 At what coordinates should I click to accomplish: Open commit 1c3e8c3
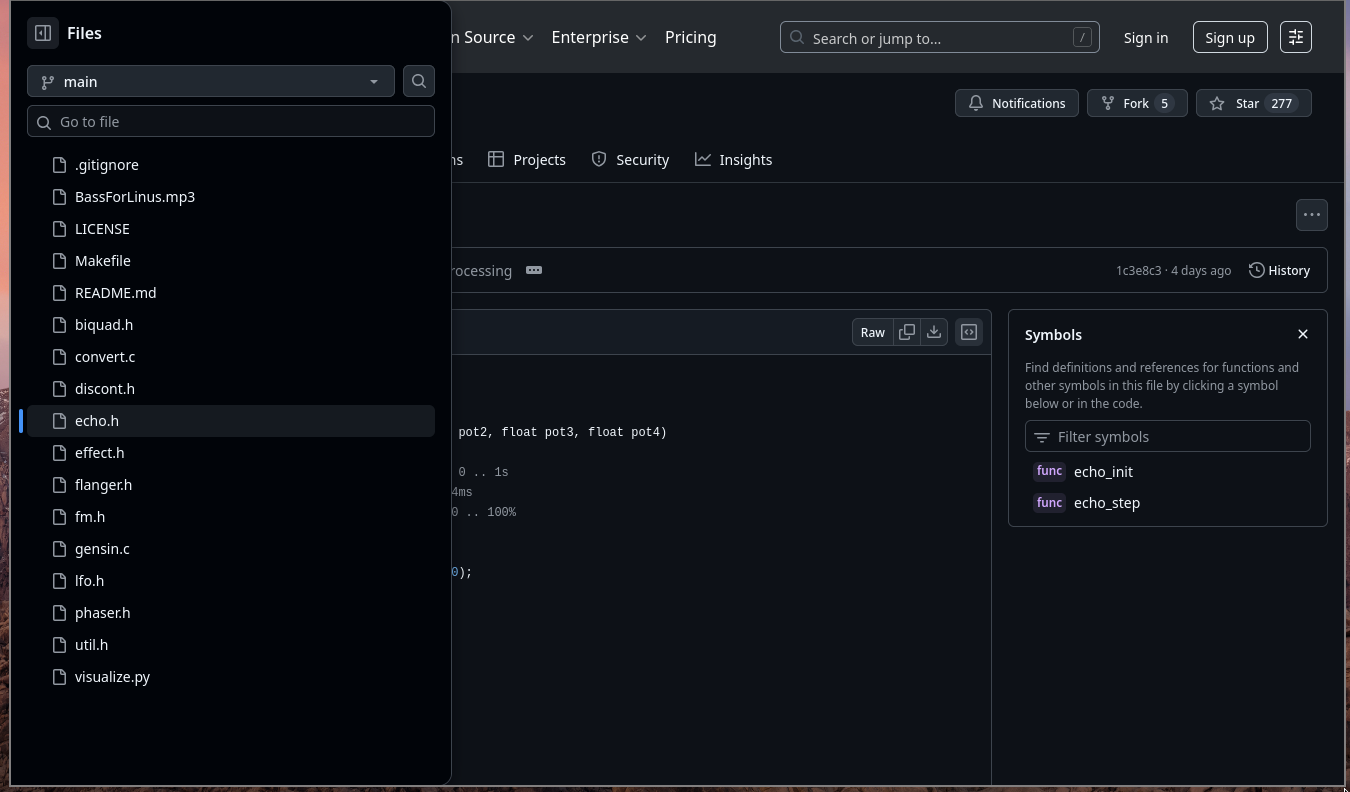(1139, 271)
